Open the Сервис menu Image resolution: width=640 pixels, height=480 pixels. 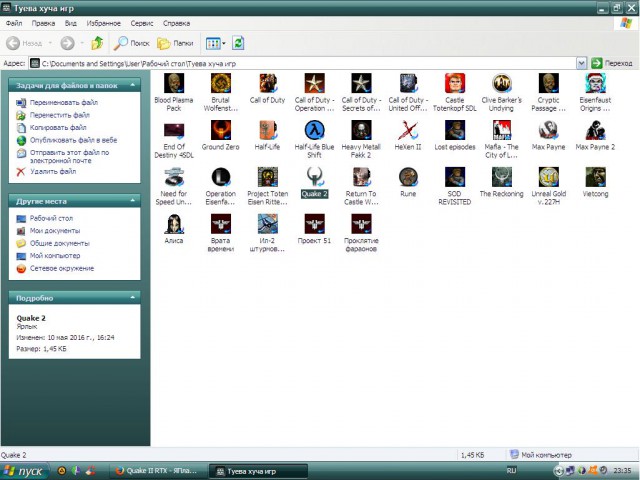coord(142,23)
